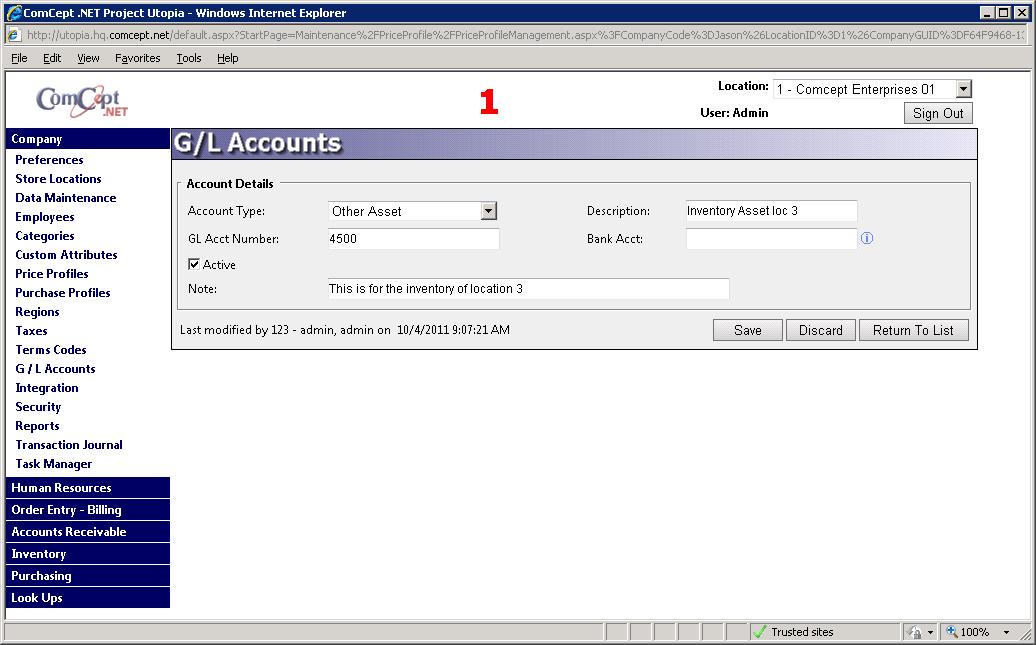The width and height of the screenshot is (1036, 645).
Task: Click the GL Acct Number field
Action: point(413,239)
